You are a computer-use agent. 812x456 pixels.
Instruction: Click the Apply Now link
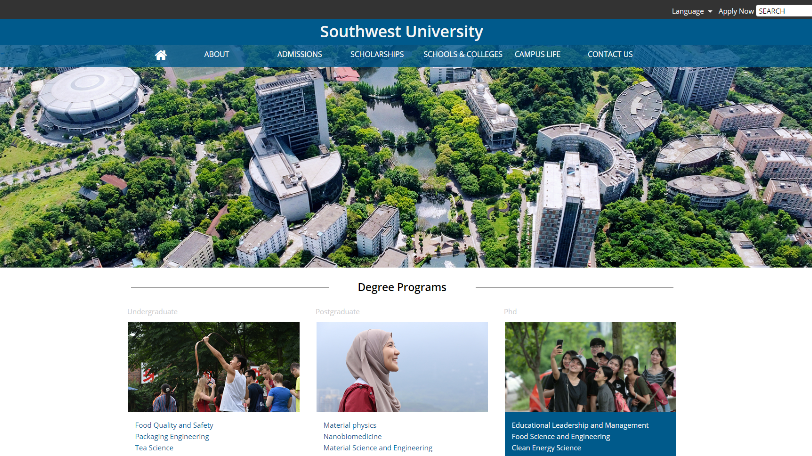coord(736,11)
